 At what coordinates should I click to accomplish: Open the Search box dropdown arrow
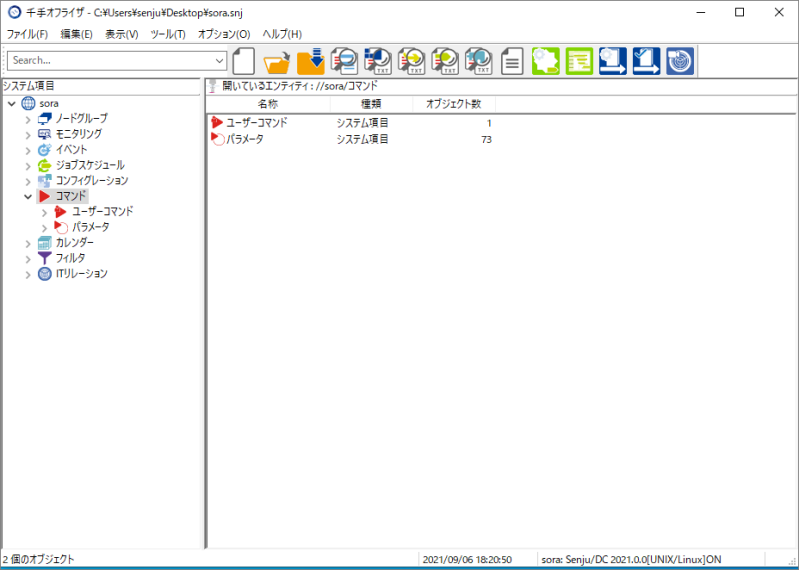[x=220, y=61]
